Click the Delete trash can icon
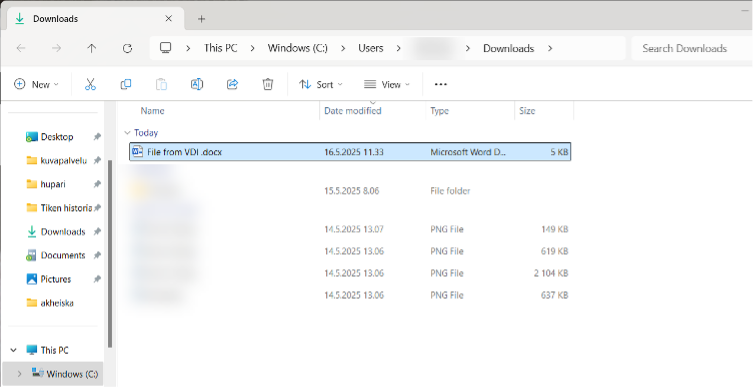Screen dimensions: 755x388 point(268,84)
